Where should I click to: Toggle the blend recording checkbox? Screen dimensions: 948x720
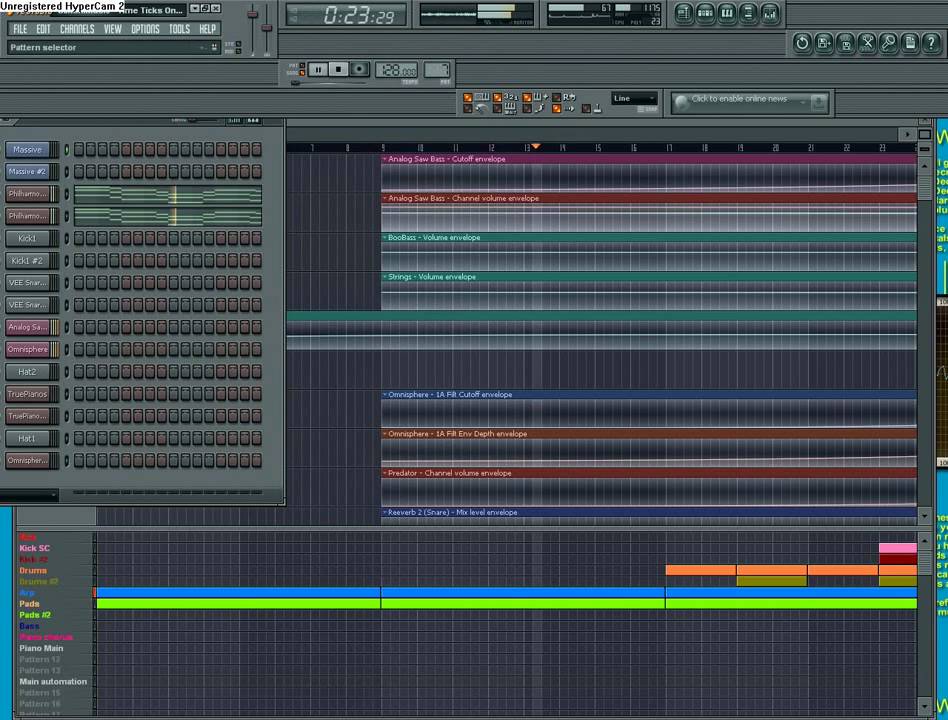pos(527,97)
